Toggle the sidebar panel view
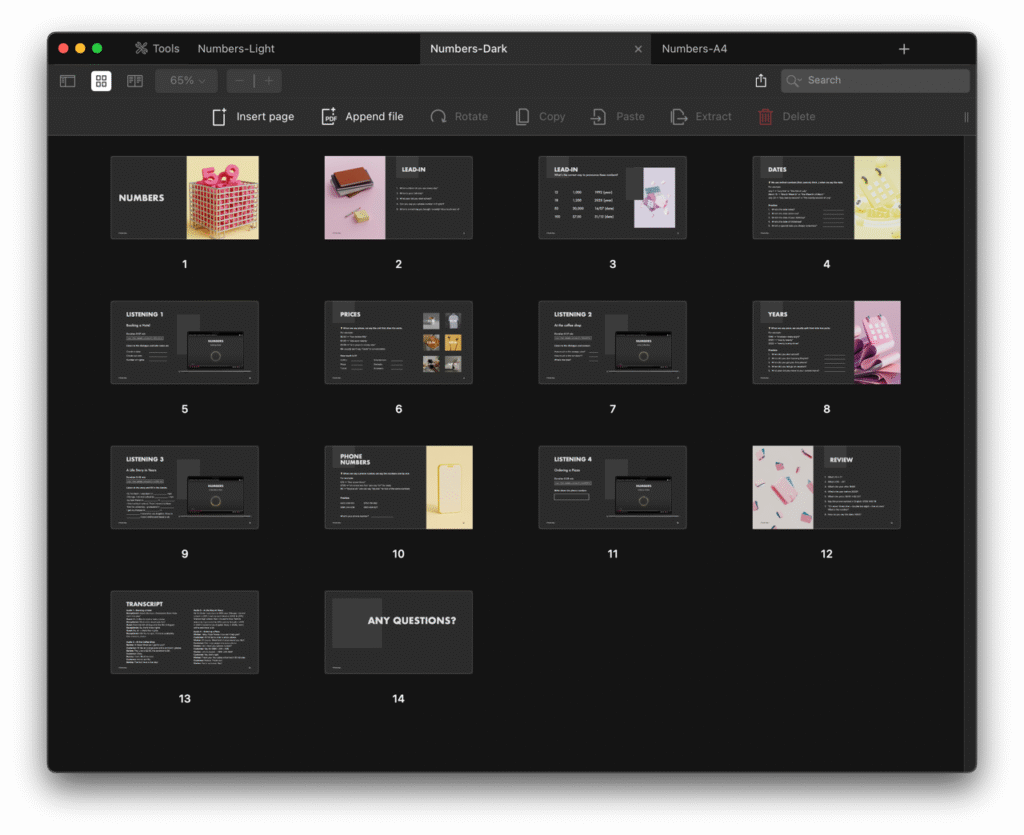The height and width of the screenshot is (835, 1024). [x=68, y=81]
